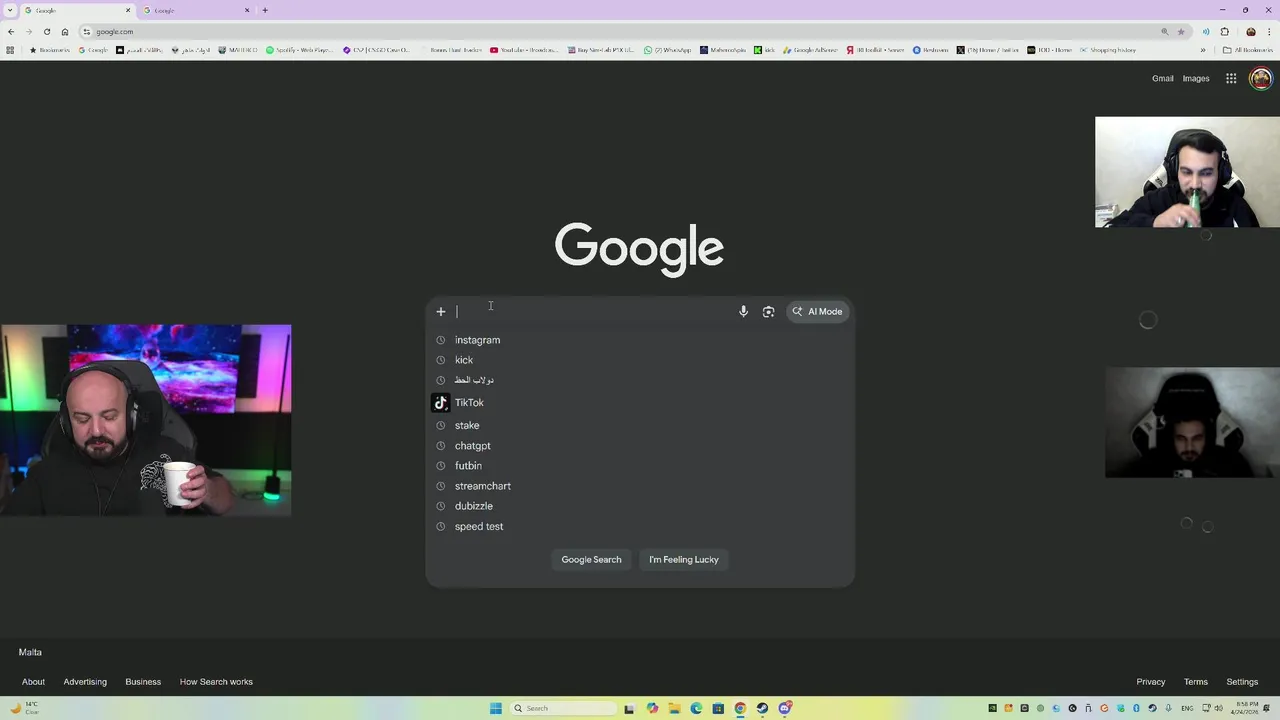The height and width of the screenshot is (720, 1280).
Task: Open a new tab with plus button
Action: [264, 10]
